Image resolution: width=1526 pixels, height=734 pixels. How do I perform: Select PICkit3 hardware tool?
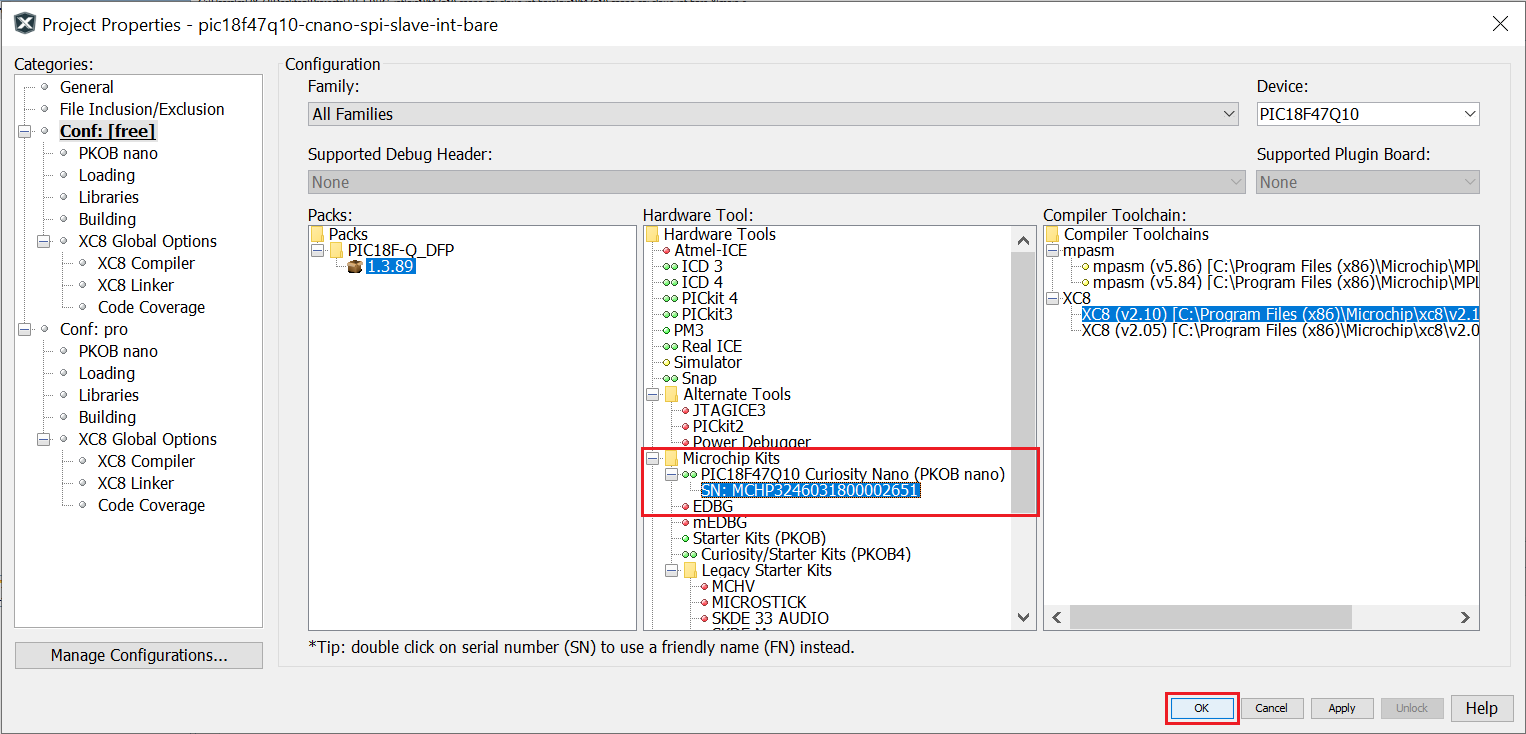pyautogui.click(x=707, y=314)
